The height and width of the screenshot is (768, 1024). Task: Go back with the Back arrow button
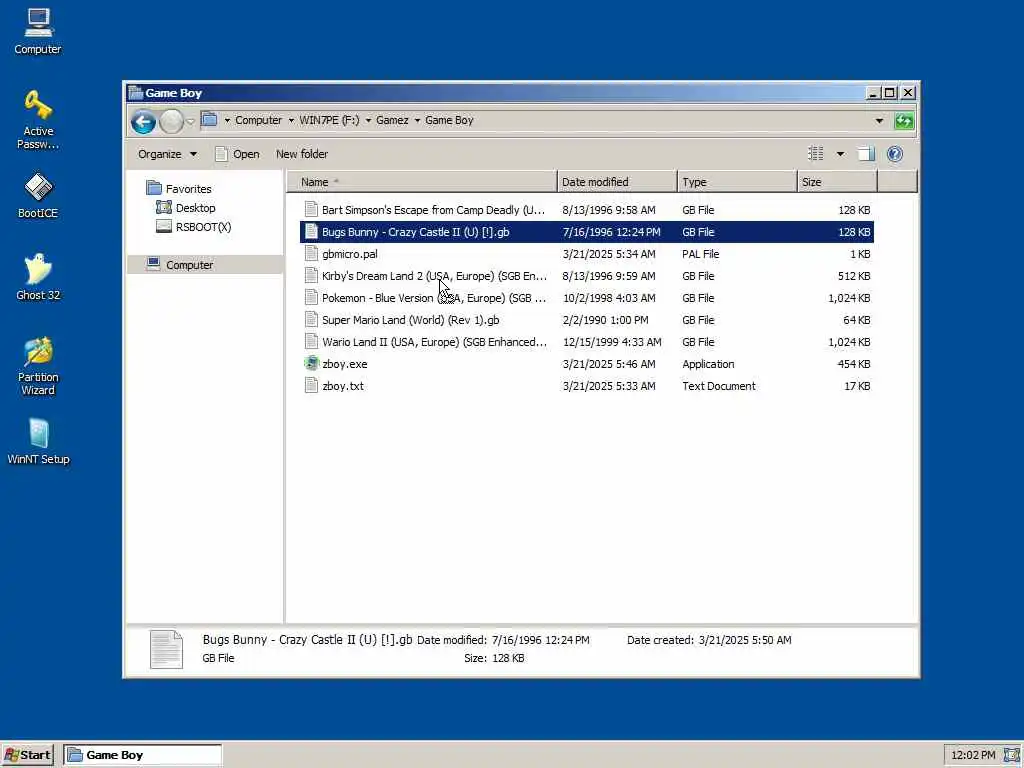[143, 121]
